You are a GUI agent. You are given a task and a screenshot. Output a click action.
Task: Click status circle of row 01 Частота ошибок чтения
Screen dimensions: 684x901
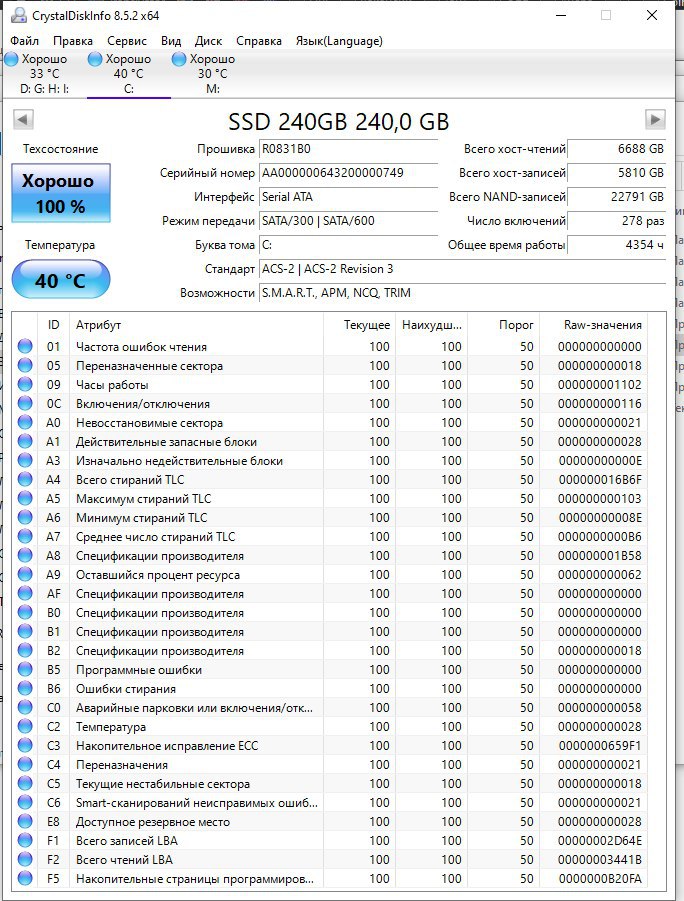pyautogui.click(x=25, y=346)
